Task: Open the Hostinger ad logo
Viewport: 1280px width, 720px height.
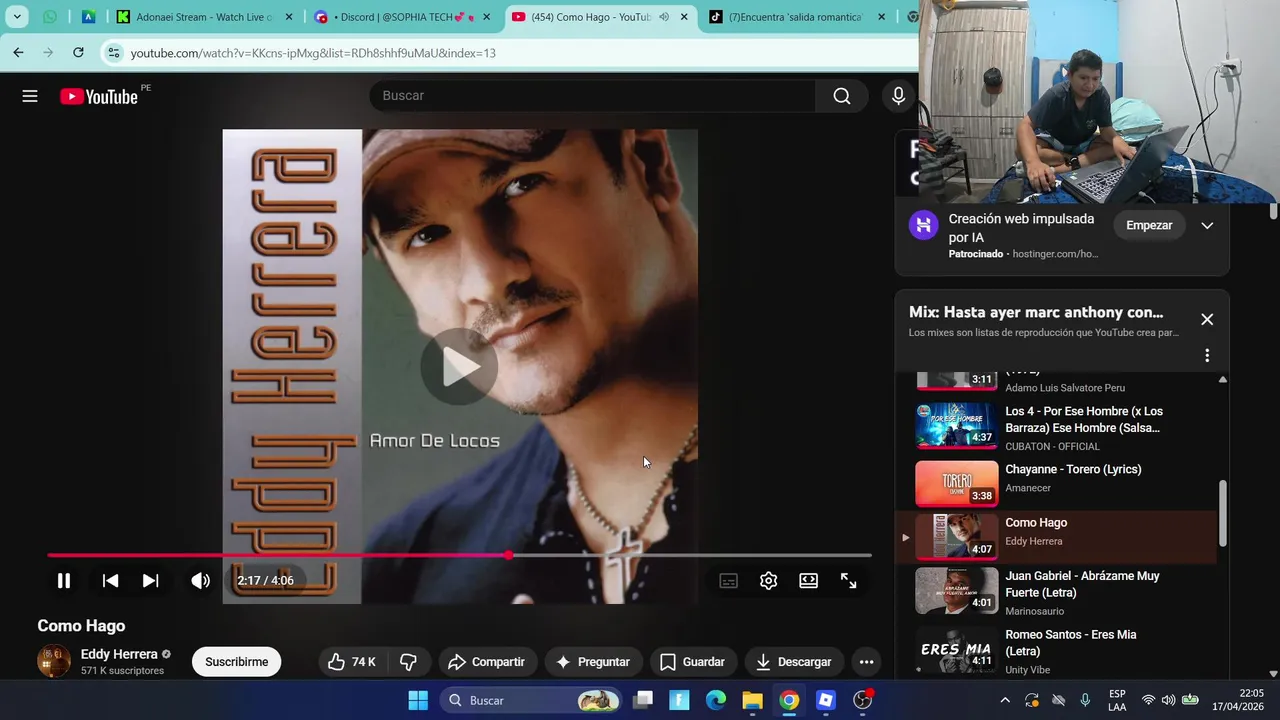Action: pyautogui.click(x=923, y=225)
